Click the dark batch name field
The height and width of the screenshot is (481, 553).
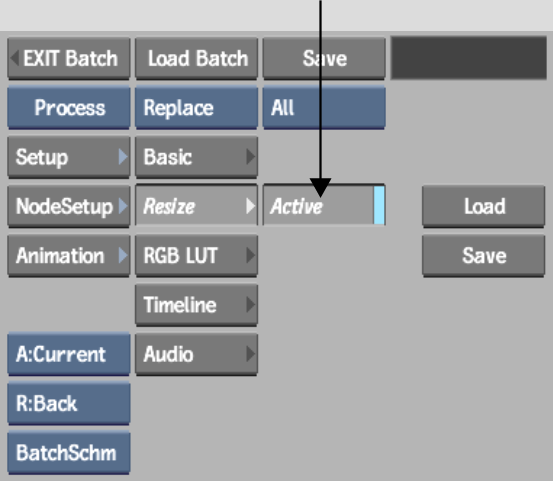click(469, 58)
